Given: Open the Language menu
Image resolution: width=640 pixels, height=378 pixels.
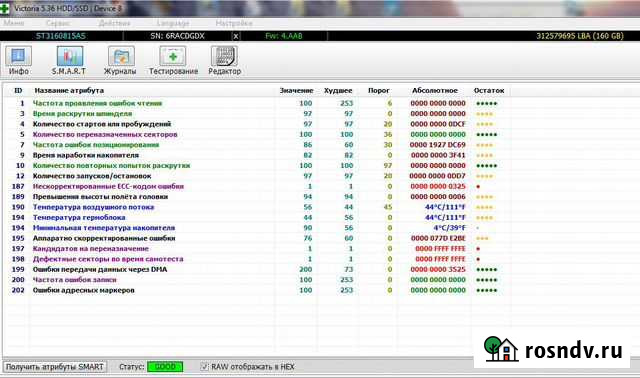Looking at the screenshot, I should 173,23.
